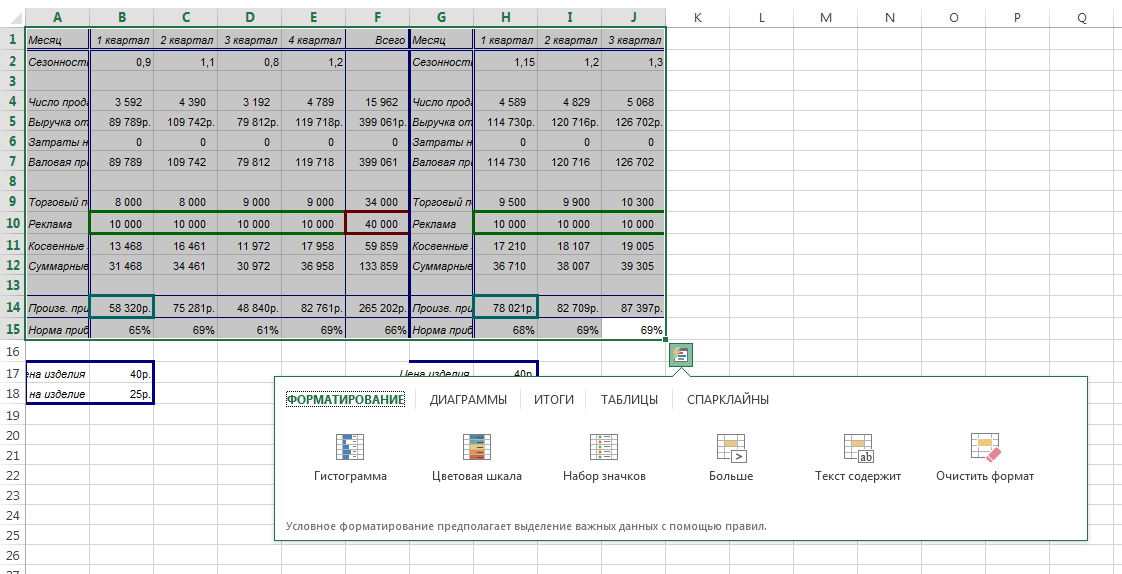Viewport: 1122px width, 574px height.
Task: Click the Quick Analysis button icon
Action: [680, 355]
